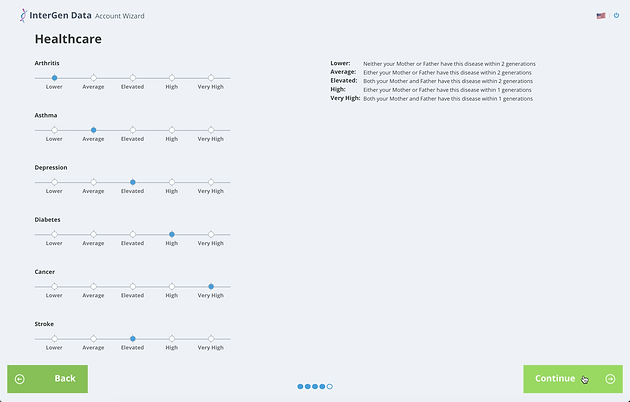Screen dimensions: 630x402
Task: Select High for Depression
Action: tap(172, 182)
